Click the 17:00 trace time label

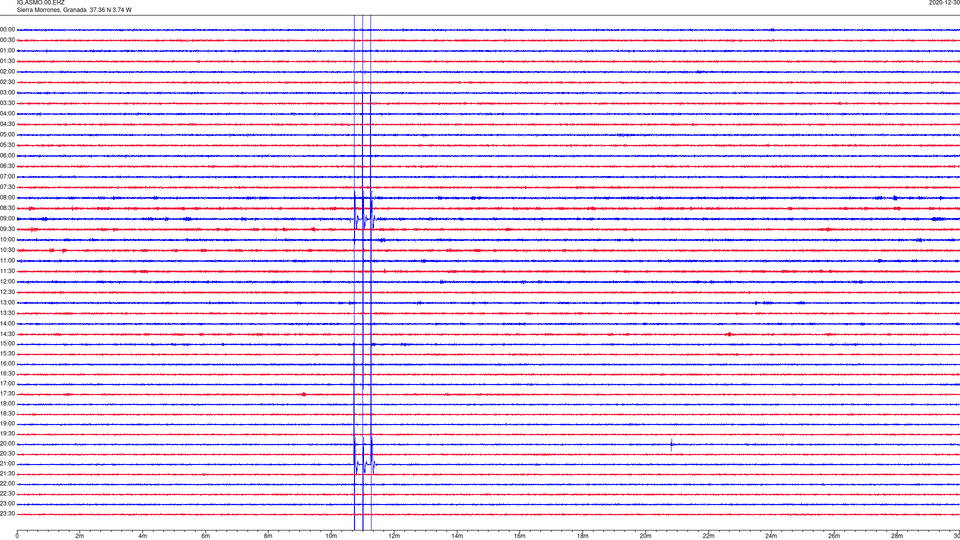[x=7, y=384]
